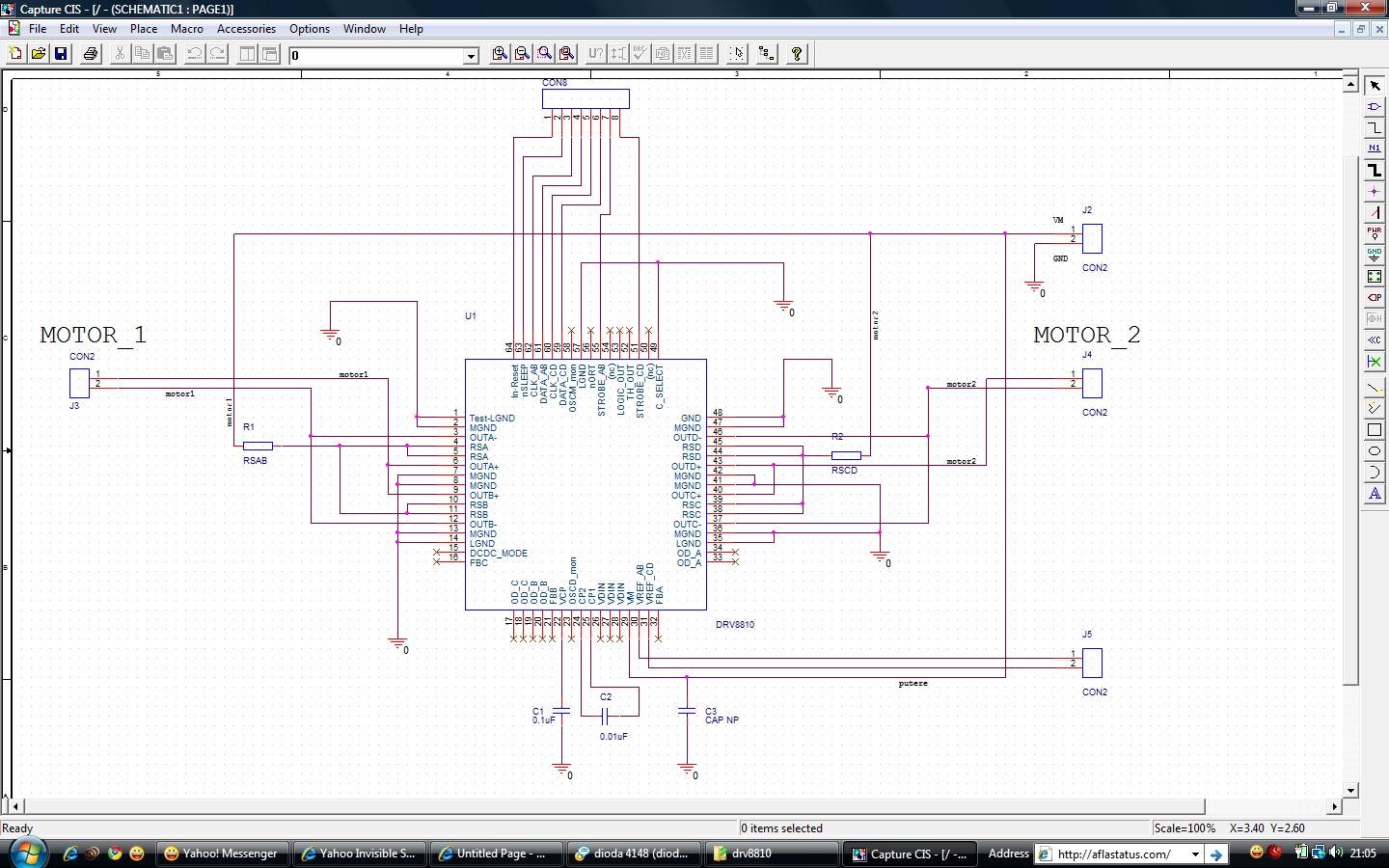This screenshot has width=1389, height=868.
Task: Click the MOTOR_2 text label
Action: pyautogui.click(x=1087, y=336)
